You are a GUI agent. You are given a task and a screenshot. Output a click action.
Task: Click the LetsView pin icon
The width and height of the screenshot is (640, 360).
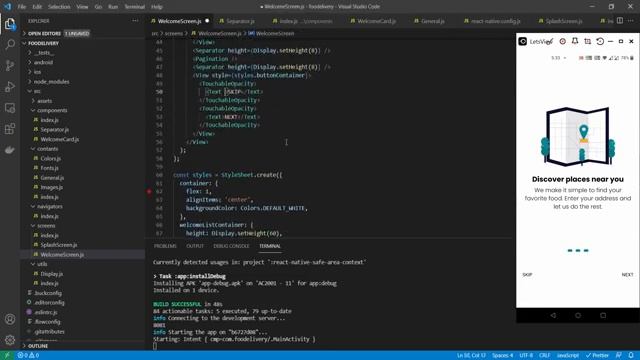(x=575, y=41)
